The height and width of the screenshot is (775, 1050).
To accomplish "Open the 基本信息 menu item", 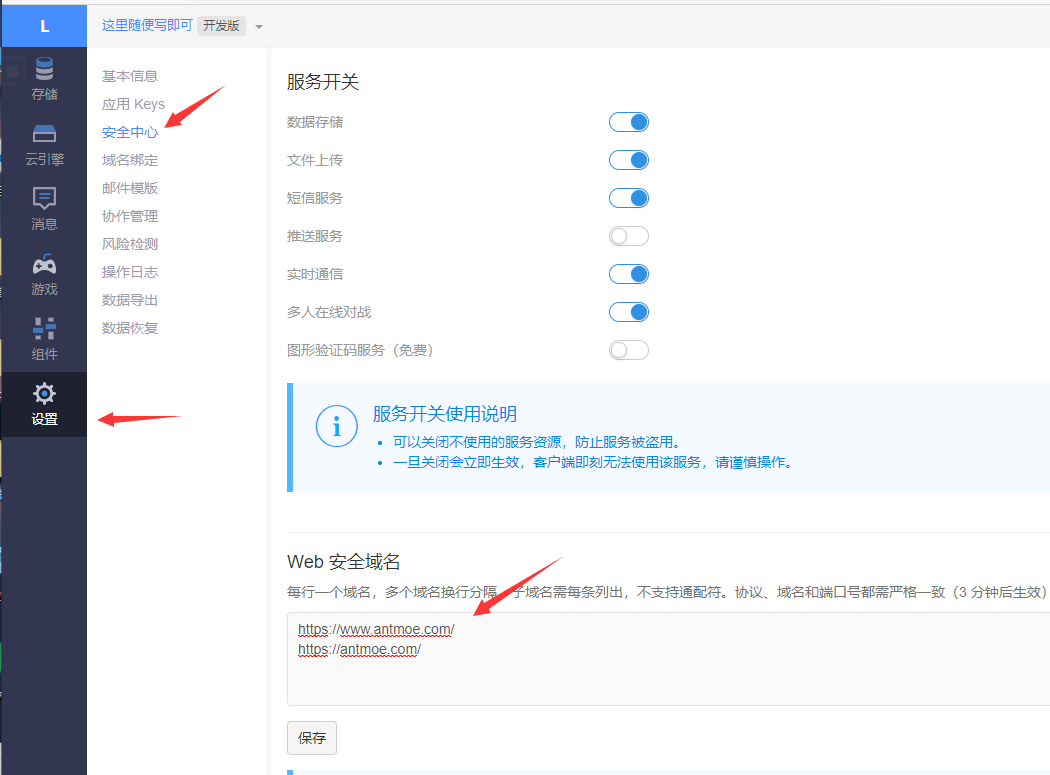I will 130,76.
